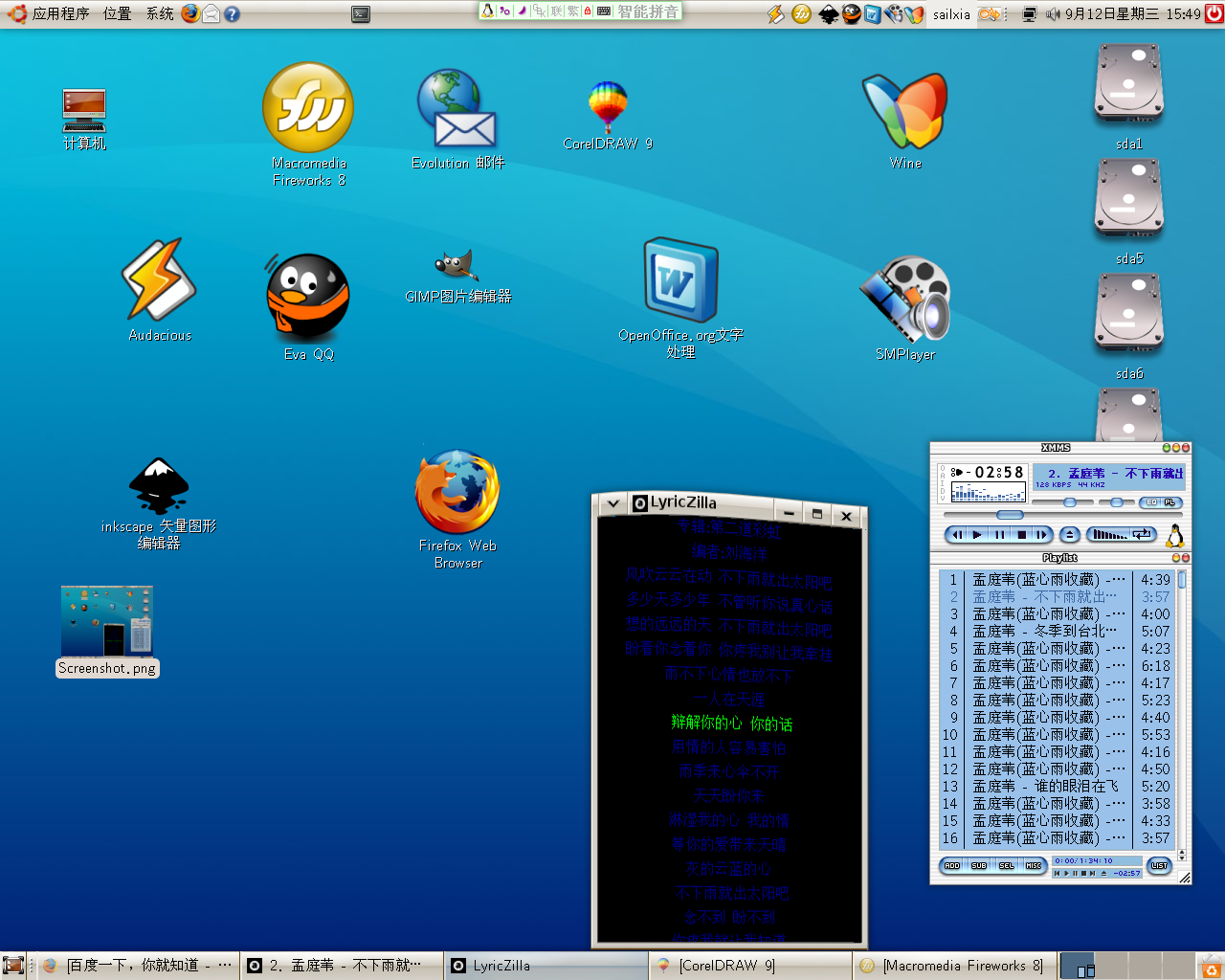Open the playlist SEL menu button
This screenshot has height=980, width=1225.
1006,865
